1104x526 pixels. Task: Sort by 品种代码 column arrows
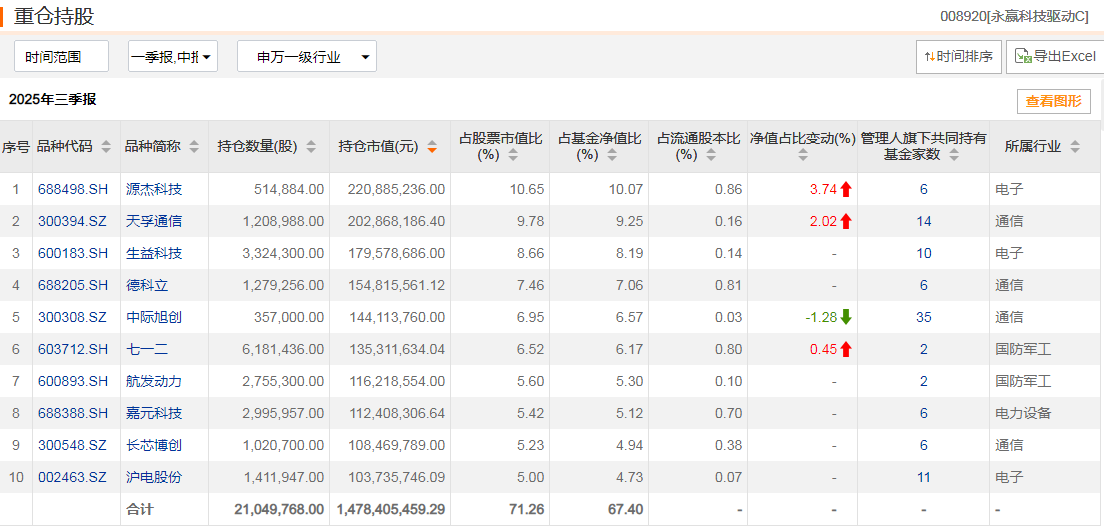click(106, 146)
